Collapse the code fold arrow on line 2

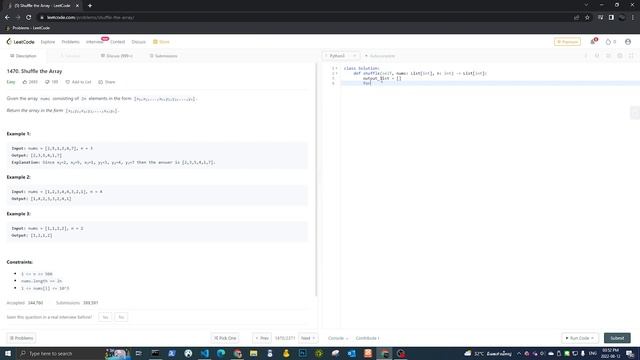click(x=337, y=73)
